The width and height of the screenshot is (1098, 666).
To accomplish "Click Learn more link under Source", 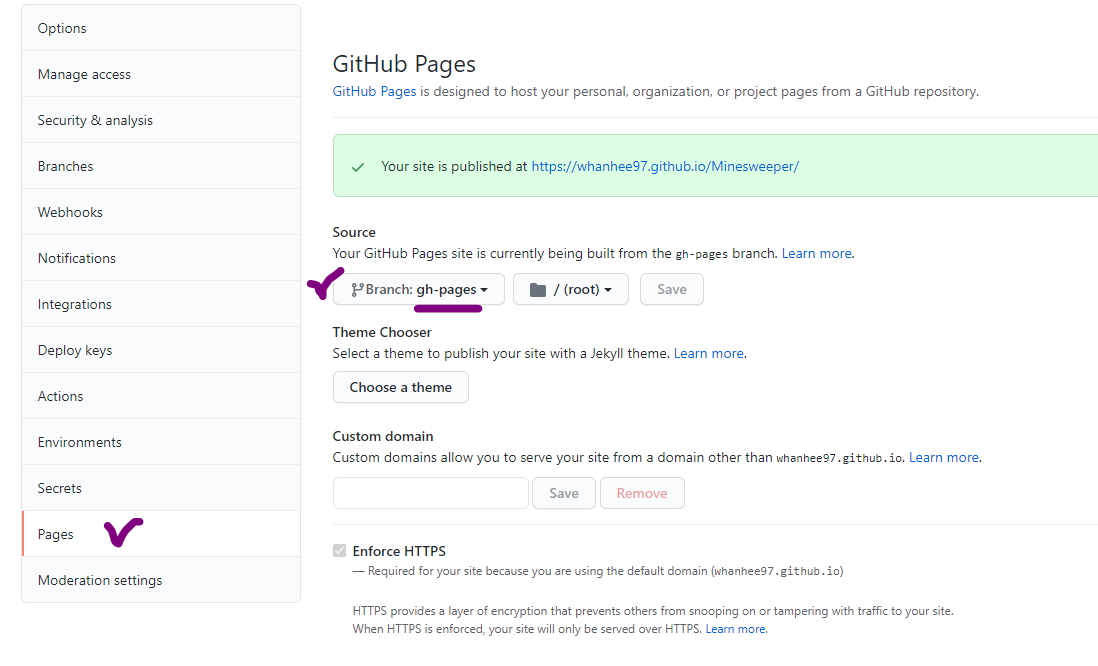I will [816, 254].
